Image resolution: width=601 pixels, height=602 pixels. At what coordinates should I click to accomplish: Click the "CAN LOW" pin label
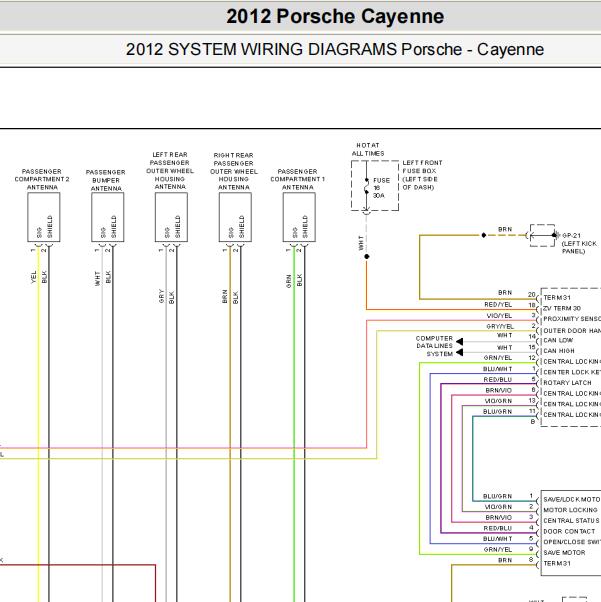[558, 340]
